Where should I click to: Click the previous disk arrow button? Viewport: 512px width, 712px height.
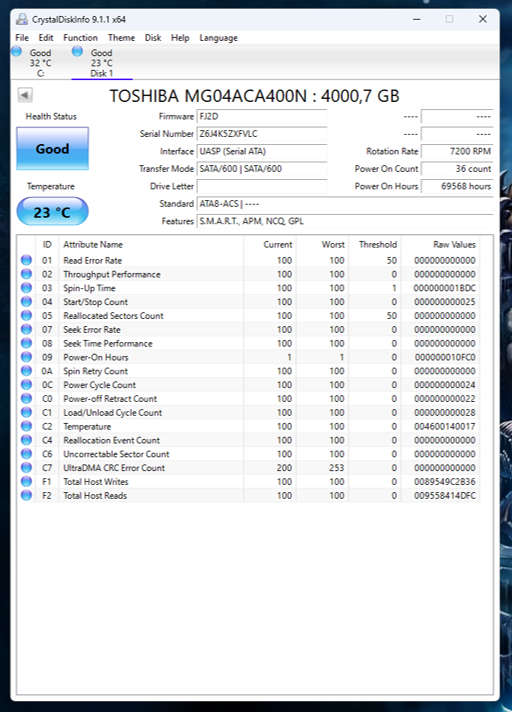point(25,95)
